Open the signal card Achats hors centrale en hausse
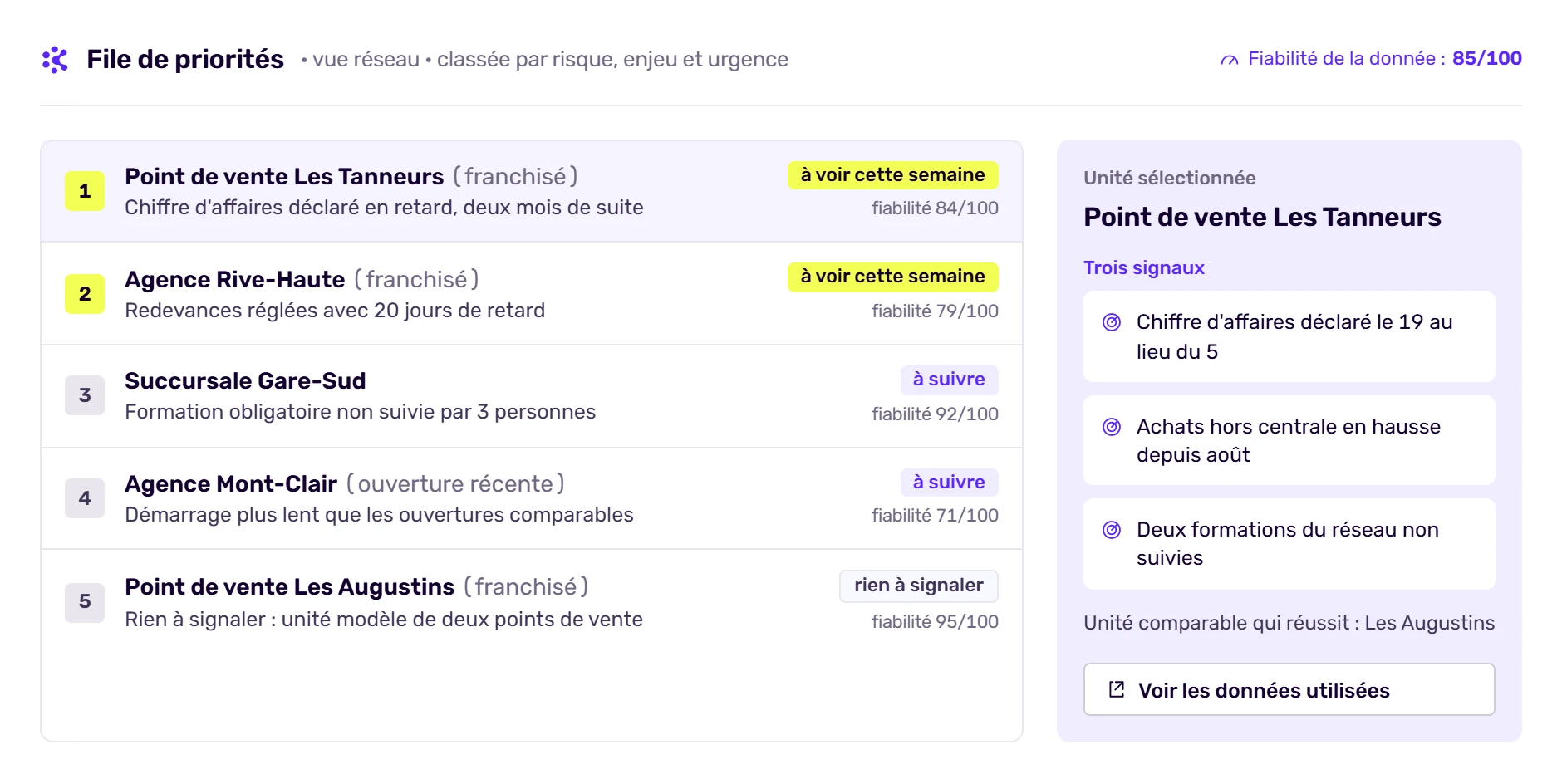This screenshot has width=1562, height=784. pos(1289,440)
